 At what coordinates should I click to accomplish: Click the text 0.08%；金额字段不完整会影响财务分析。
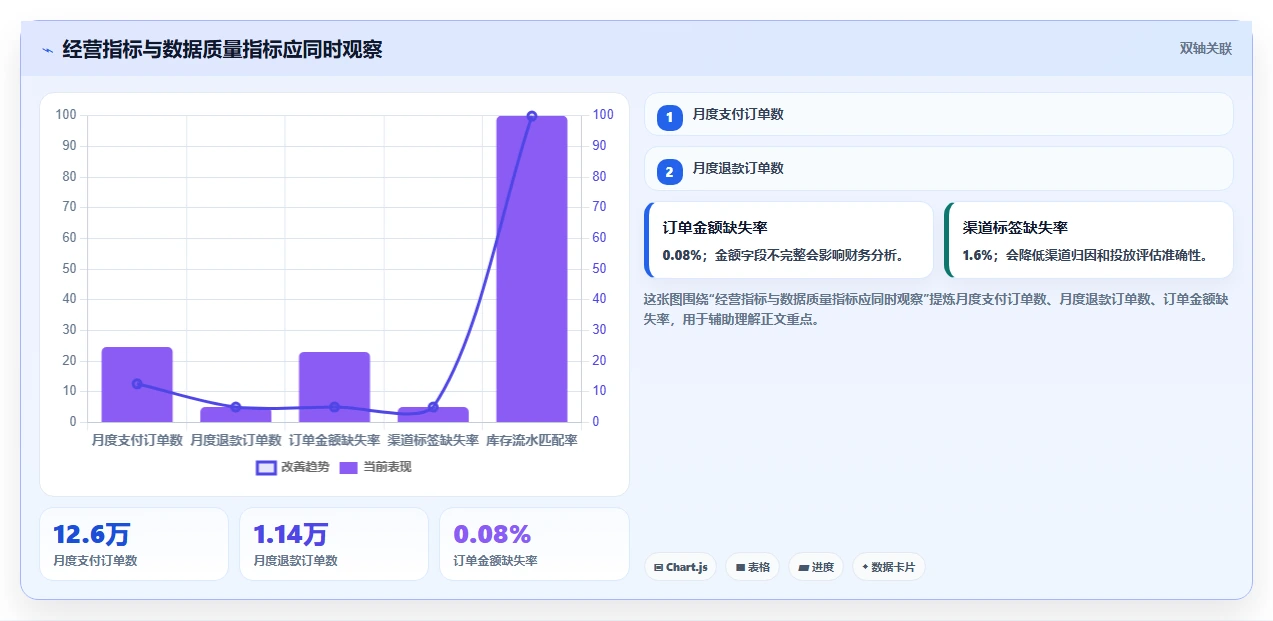tap(786, 255)
